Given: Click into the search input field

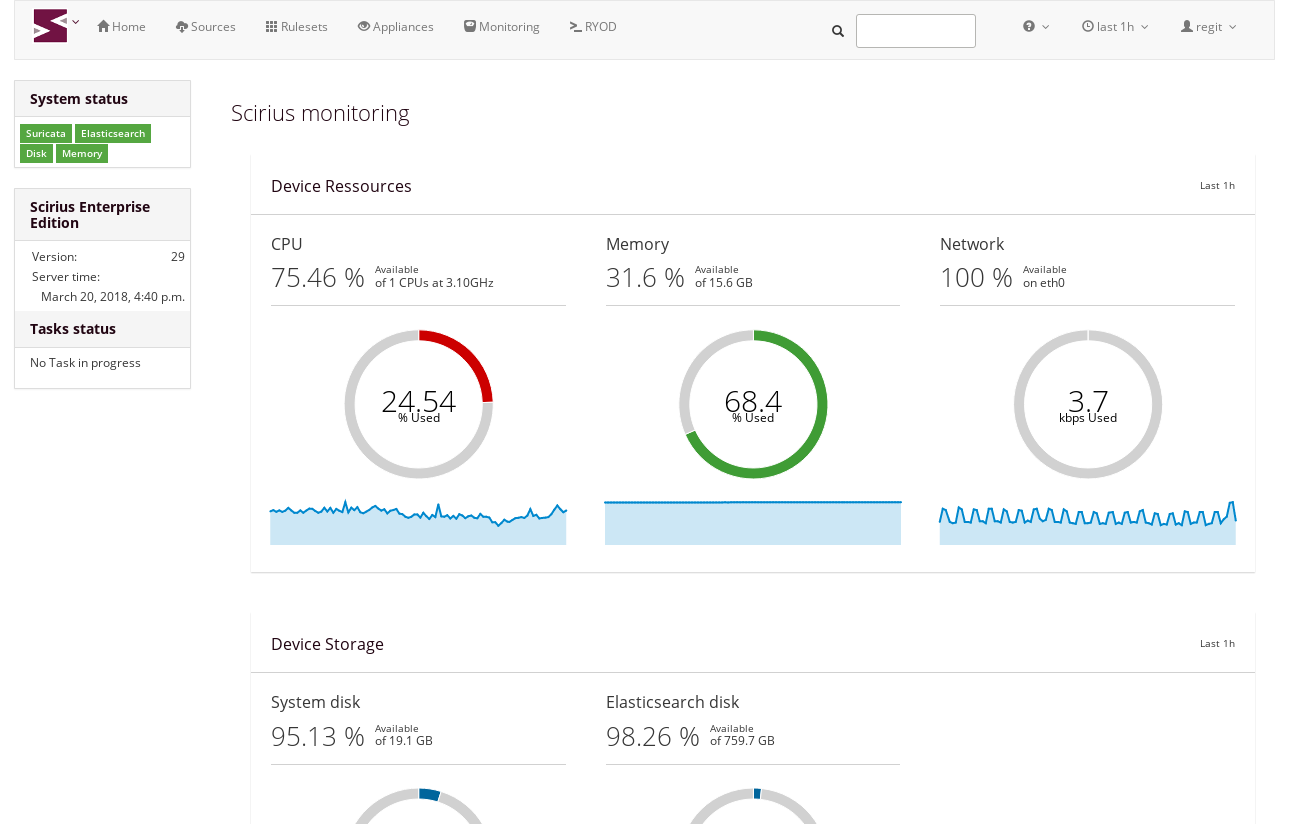Looking at the screenshot, I should (916, 31).
